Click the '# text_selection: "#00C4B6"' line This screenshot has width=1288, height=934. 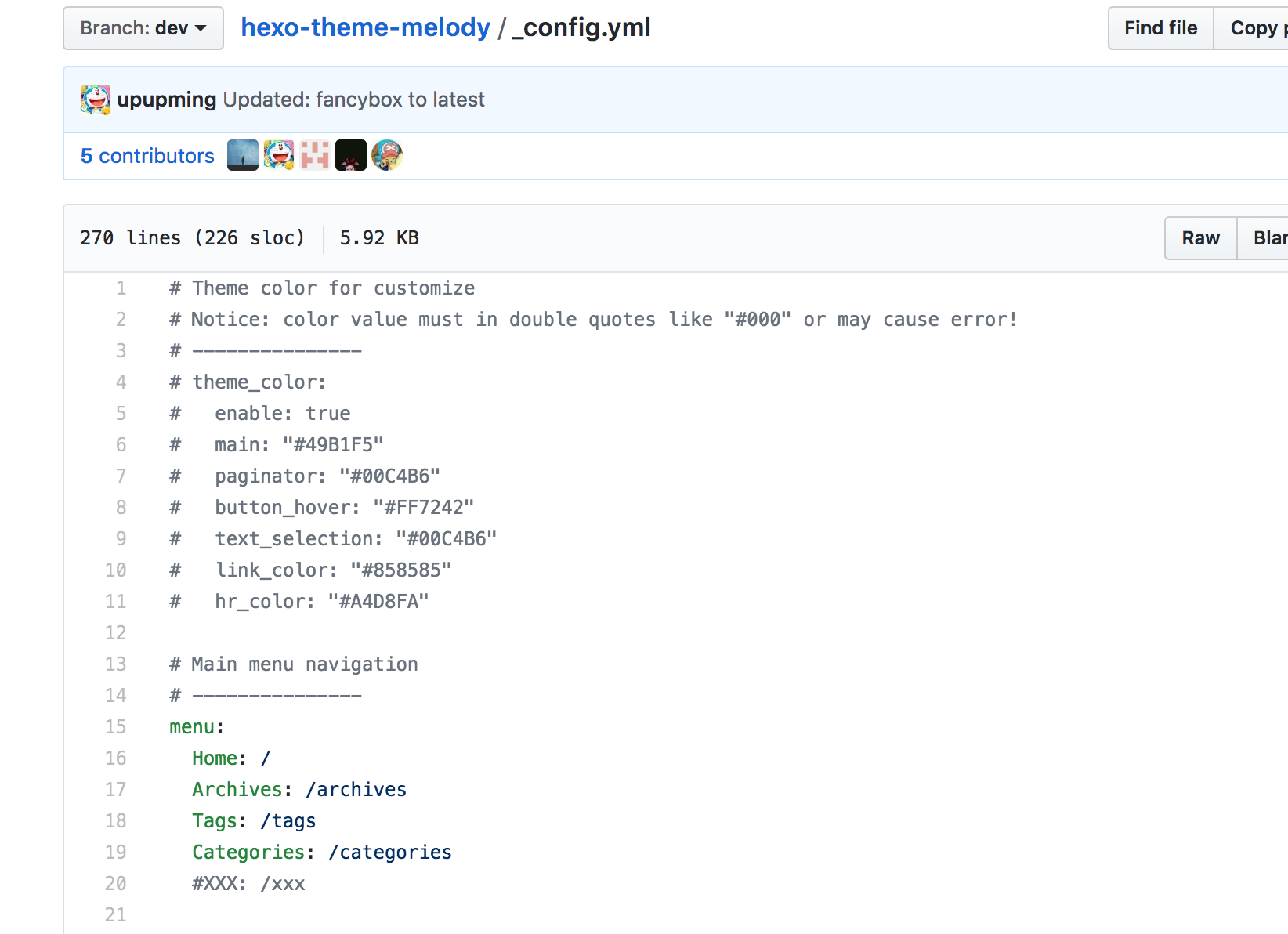(333, 539)
